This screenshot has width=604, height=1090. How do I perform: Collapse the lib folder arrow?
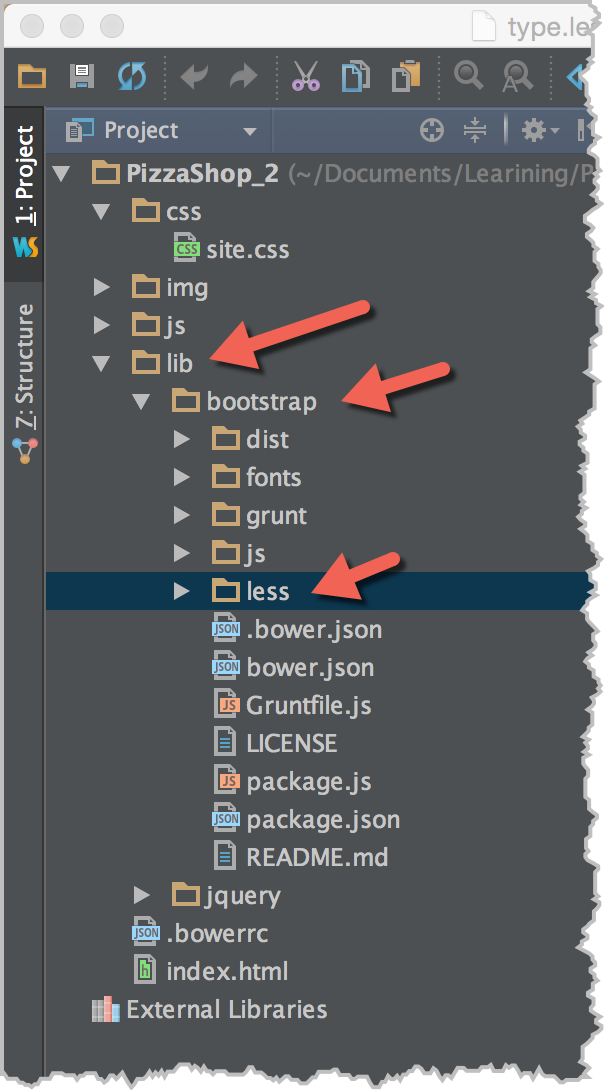[x=102, y=363]
